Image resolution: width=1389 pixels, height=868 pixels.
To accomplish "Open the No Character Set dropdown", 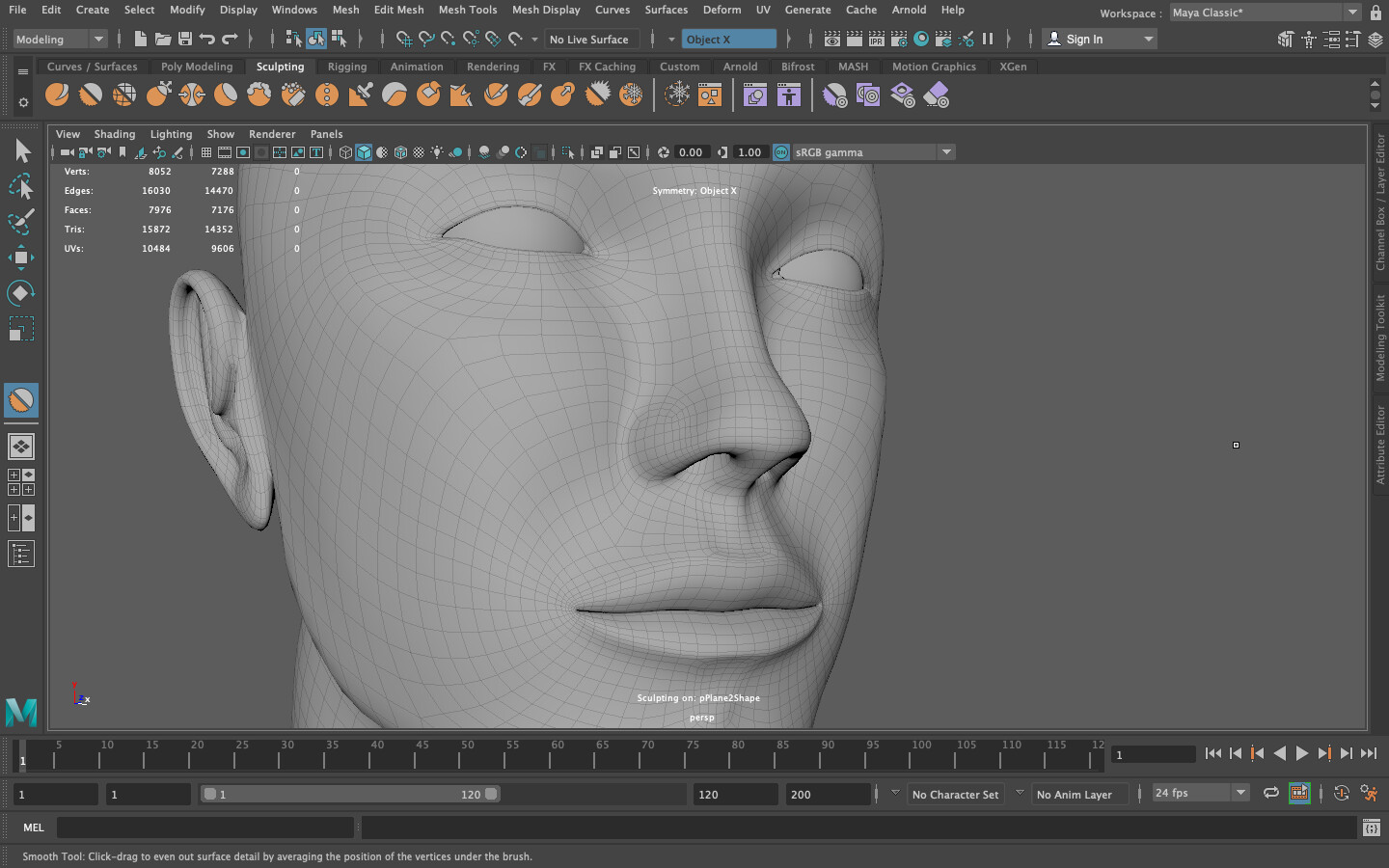I will pos(955,794).
